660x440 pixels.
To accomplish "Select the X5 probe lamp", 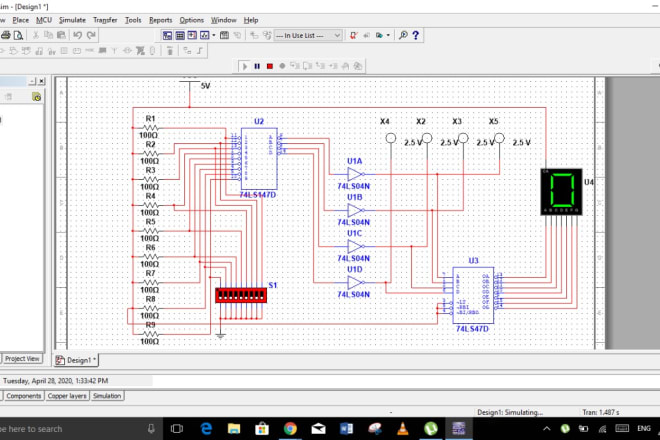I will point(500,138).
